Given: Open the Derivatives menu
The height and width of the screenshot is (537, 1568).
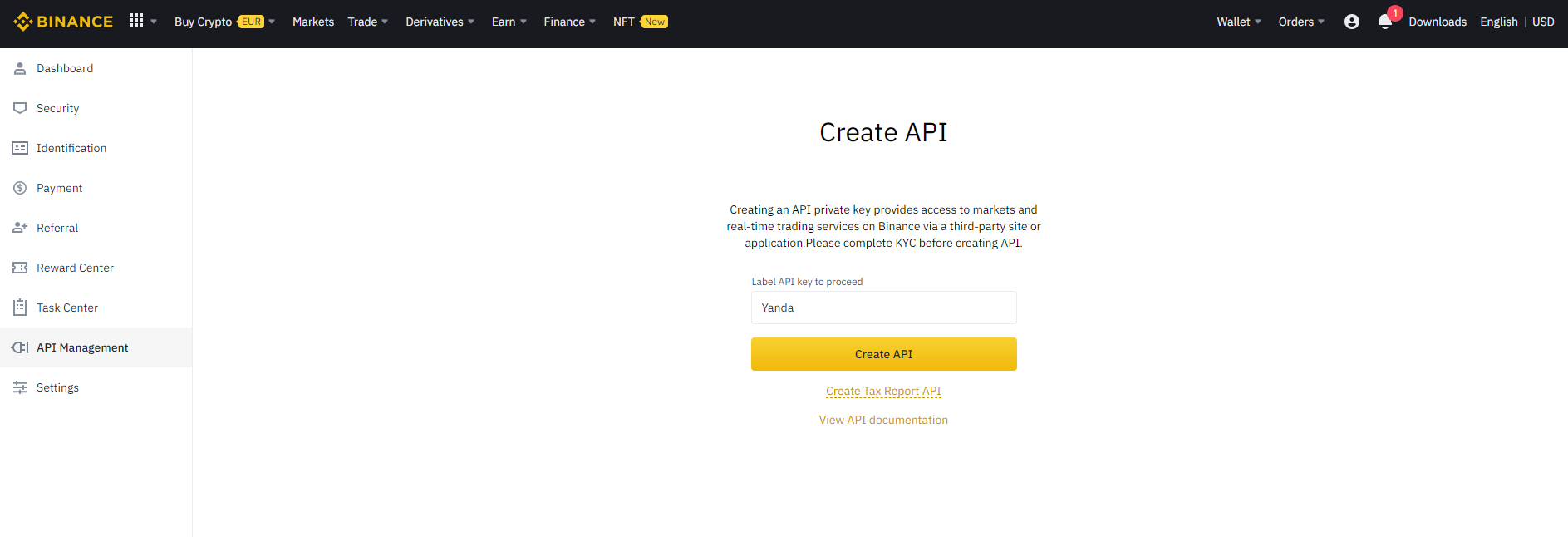Looking at the screenshot, I should 435,22.
